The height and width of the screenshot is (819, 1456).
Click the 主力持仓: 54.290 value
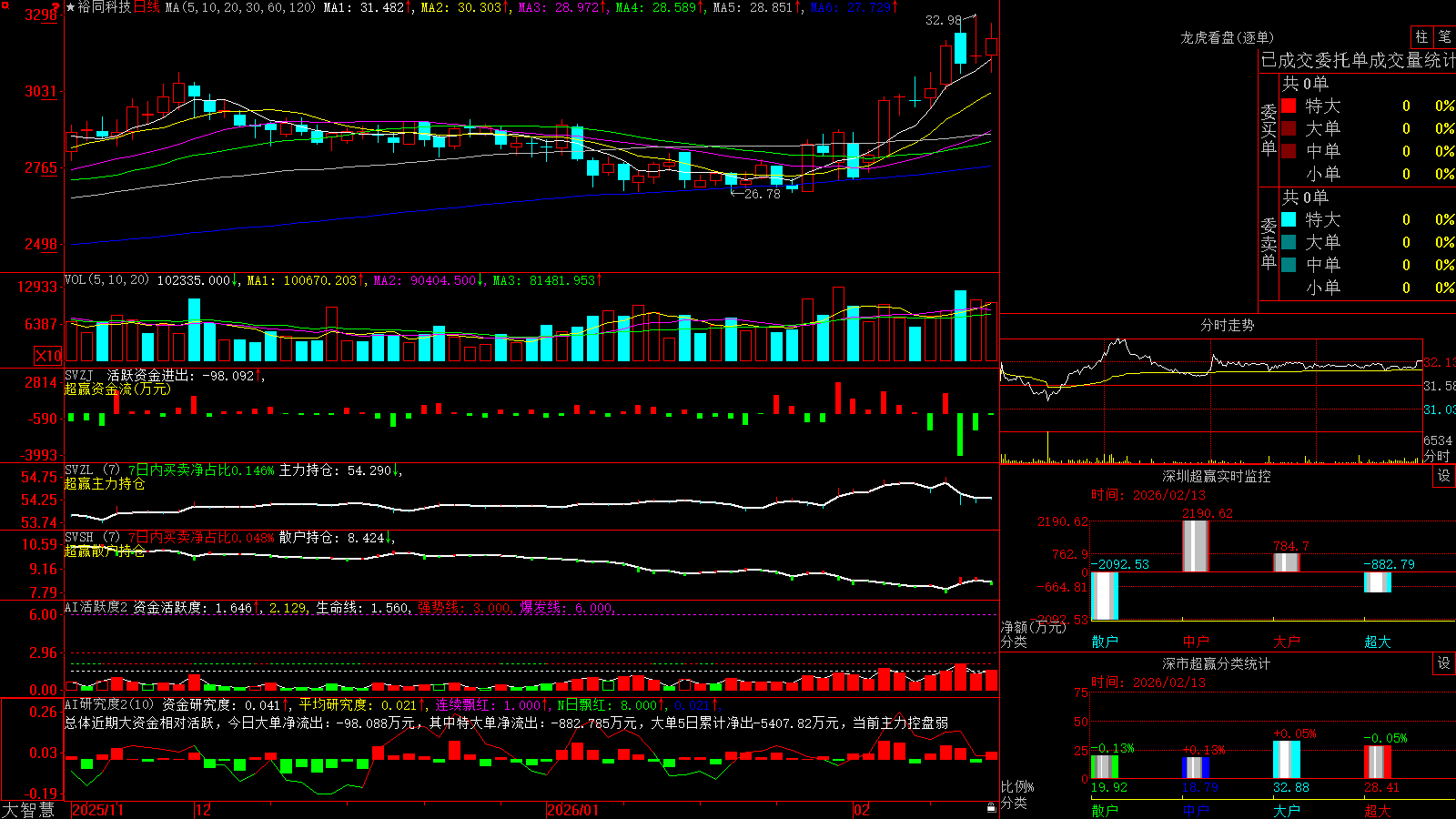coord(335,470)
